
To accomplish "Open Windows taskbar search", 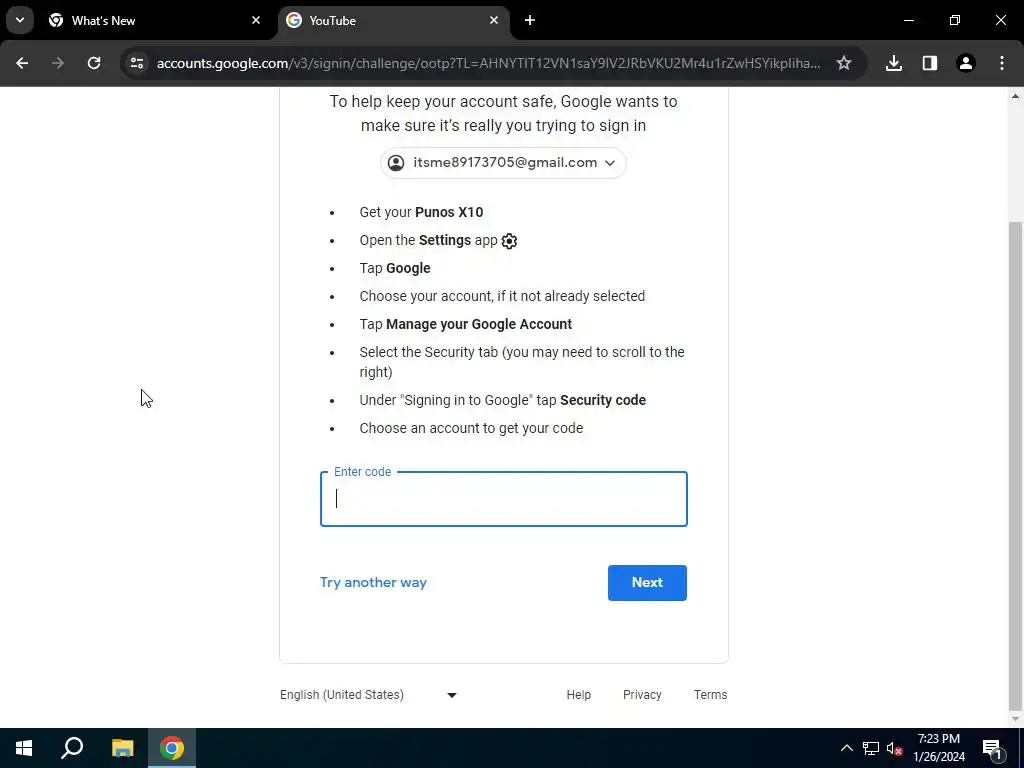I will click(72, 748).
